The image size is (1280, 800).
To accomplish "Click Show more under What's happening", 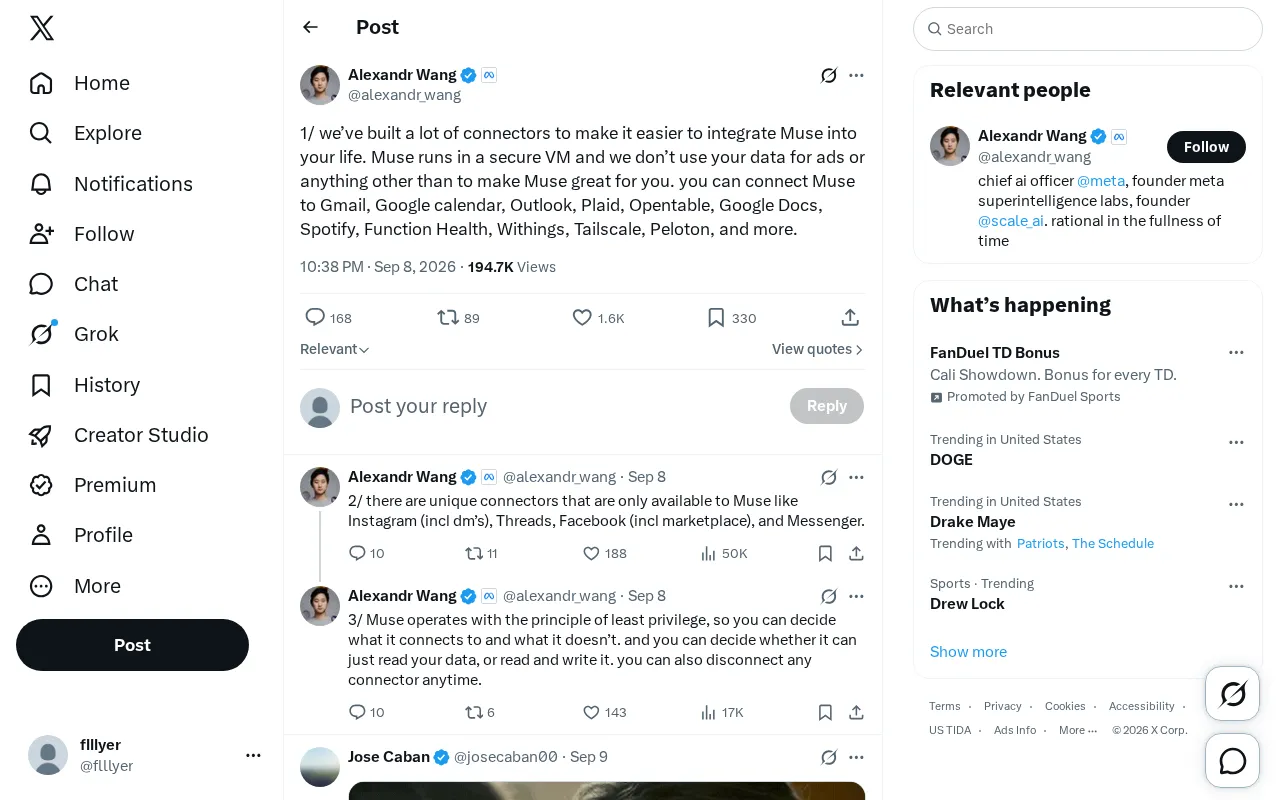I will point(968,652).
